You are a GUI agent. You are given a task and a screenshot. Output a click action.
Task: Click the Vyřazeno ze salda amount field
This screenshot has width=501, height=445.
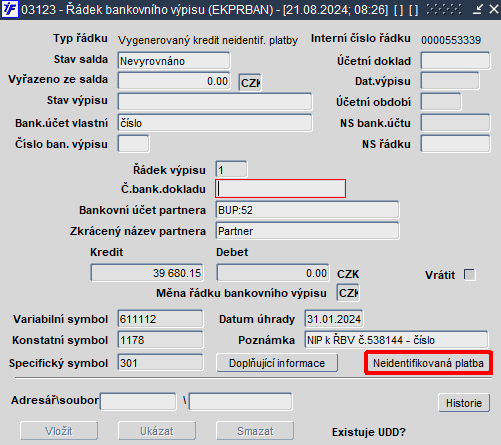174,81
